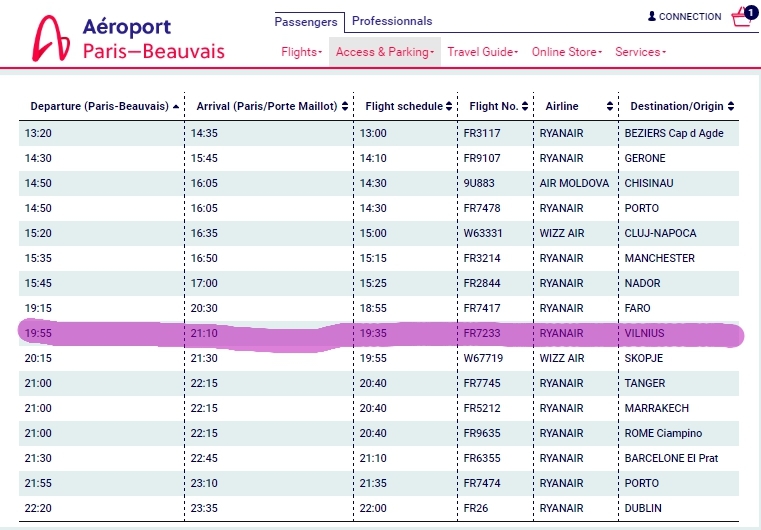This screenshot has height=530, width=761.
Task: Sort by Flight schedule arrows icon
Action: tap(449, 106)
